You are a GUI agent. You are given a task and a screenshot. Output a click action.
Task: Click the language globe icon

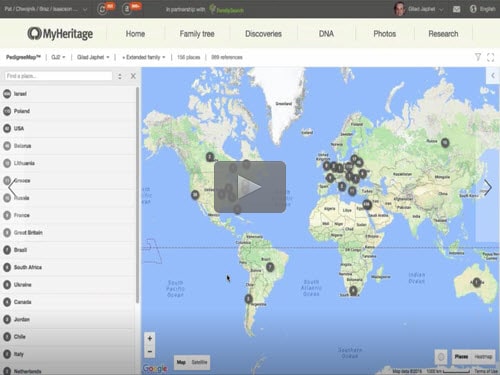473,9
